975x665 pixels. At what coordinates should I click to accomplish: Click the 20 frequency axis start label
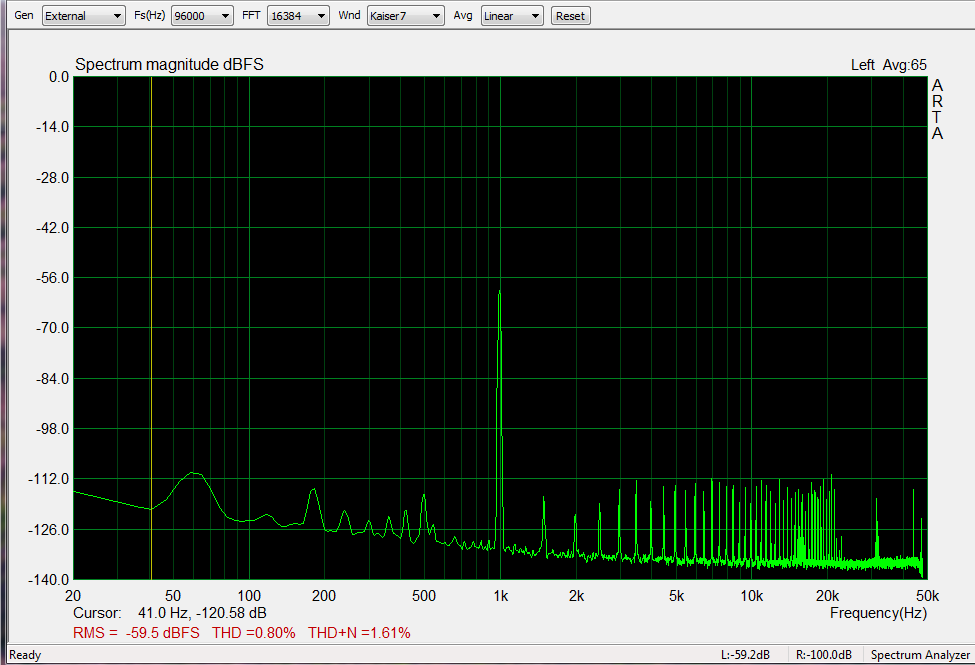tap(73, 596)
